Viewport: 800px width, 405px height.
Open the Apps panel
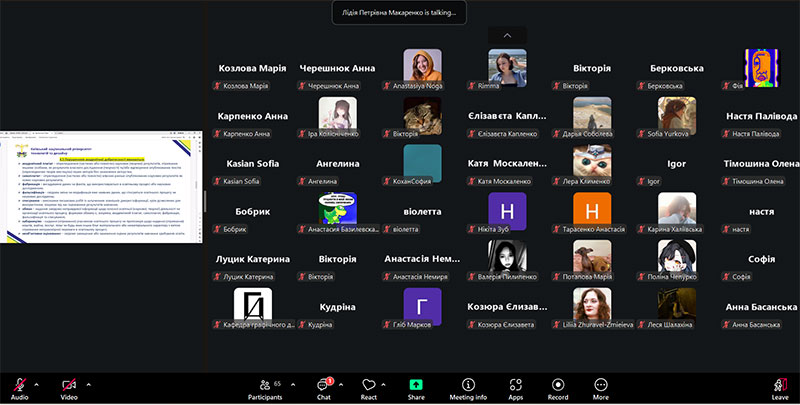(515, 388)
